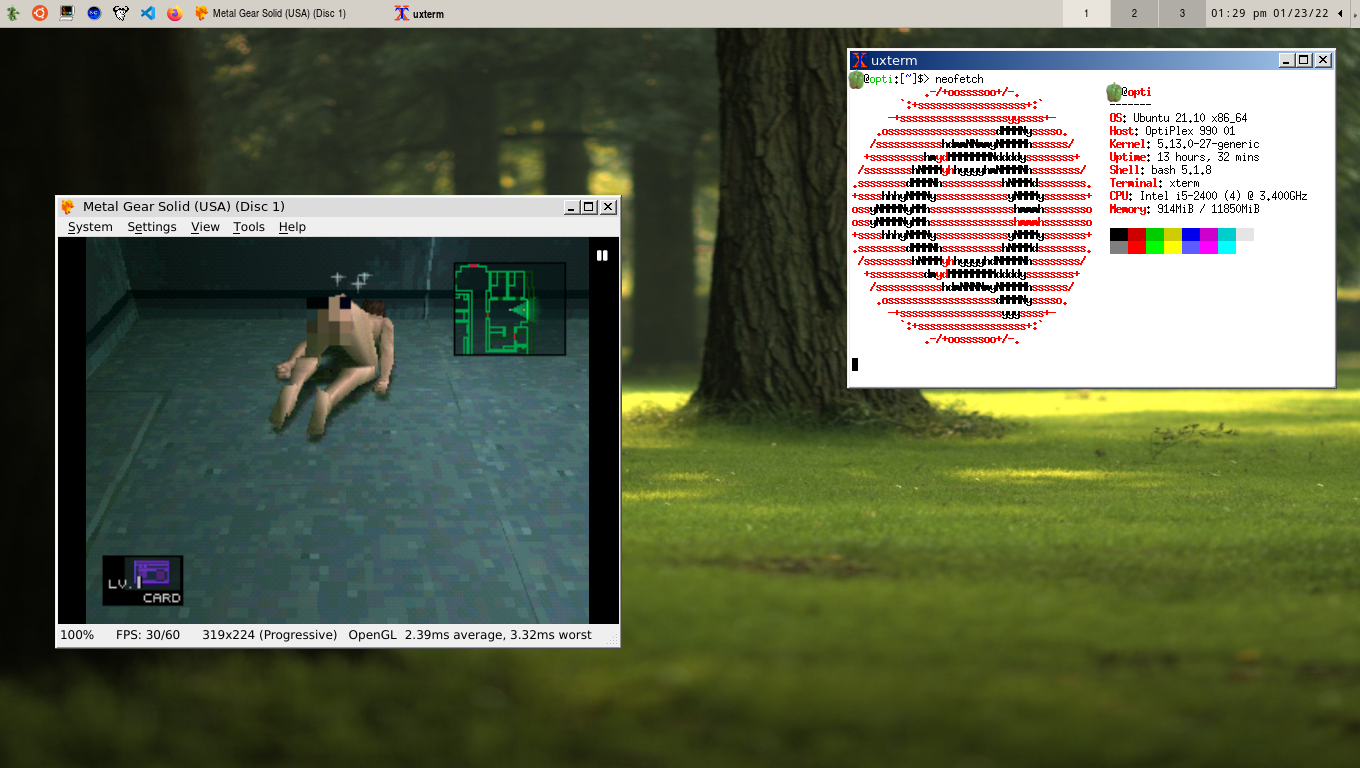Screen dimensions: 1360x768
Task: Switch to workspace 1
Action: coord(1086,13)
